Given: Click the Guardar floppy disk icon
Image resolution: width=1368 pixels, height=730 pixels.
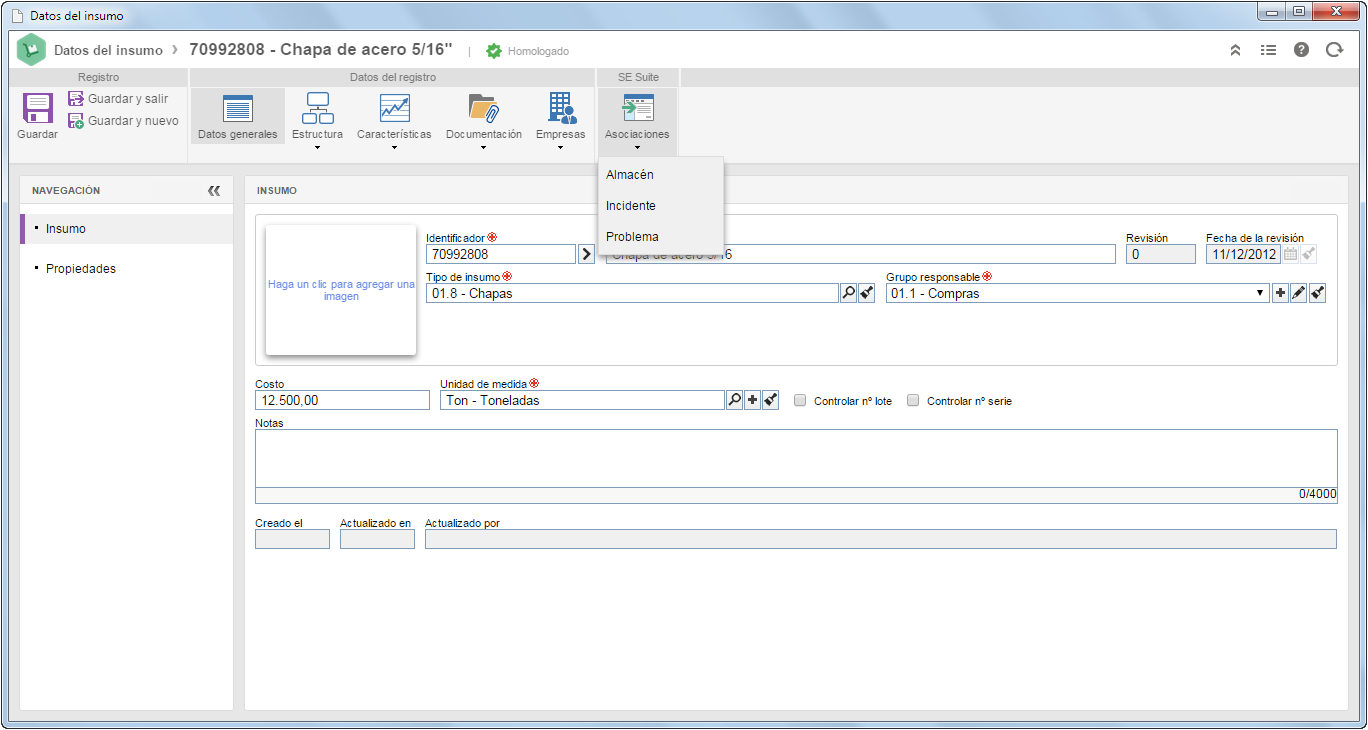Looking at the screenshot, I should point(37,108).
